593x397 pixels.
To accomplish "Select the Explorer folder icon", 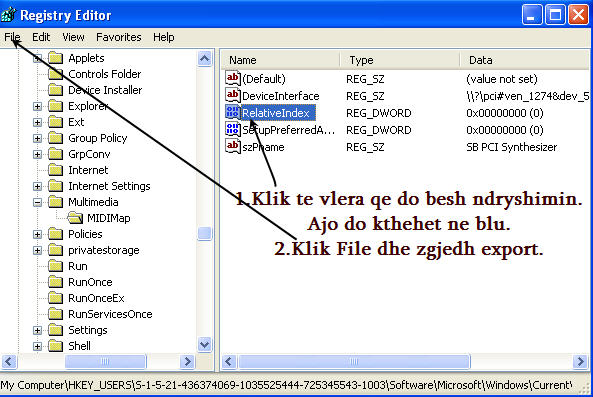I will coord(56,106).
